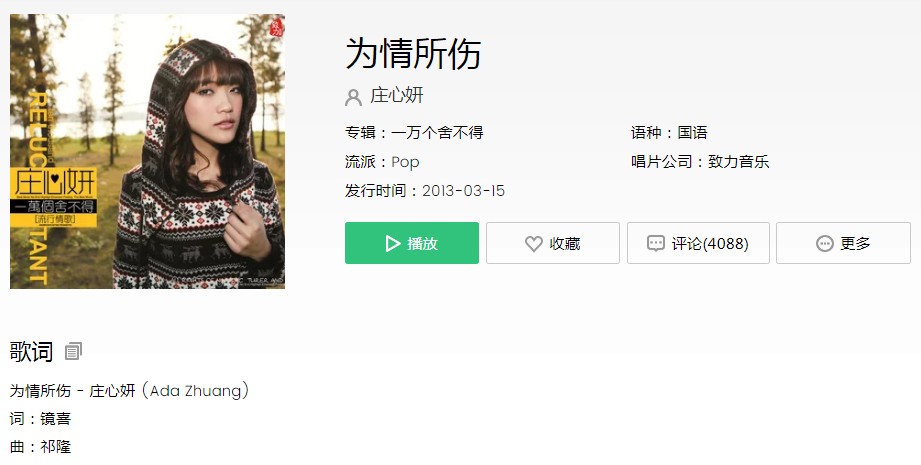This screenshot has height=465, width=921.
Task: Copy lyrics via icon beside 歌词
Action: click(x=73, y=352)
